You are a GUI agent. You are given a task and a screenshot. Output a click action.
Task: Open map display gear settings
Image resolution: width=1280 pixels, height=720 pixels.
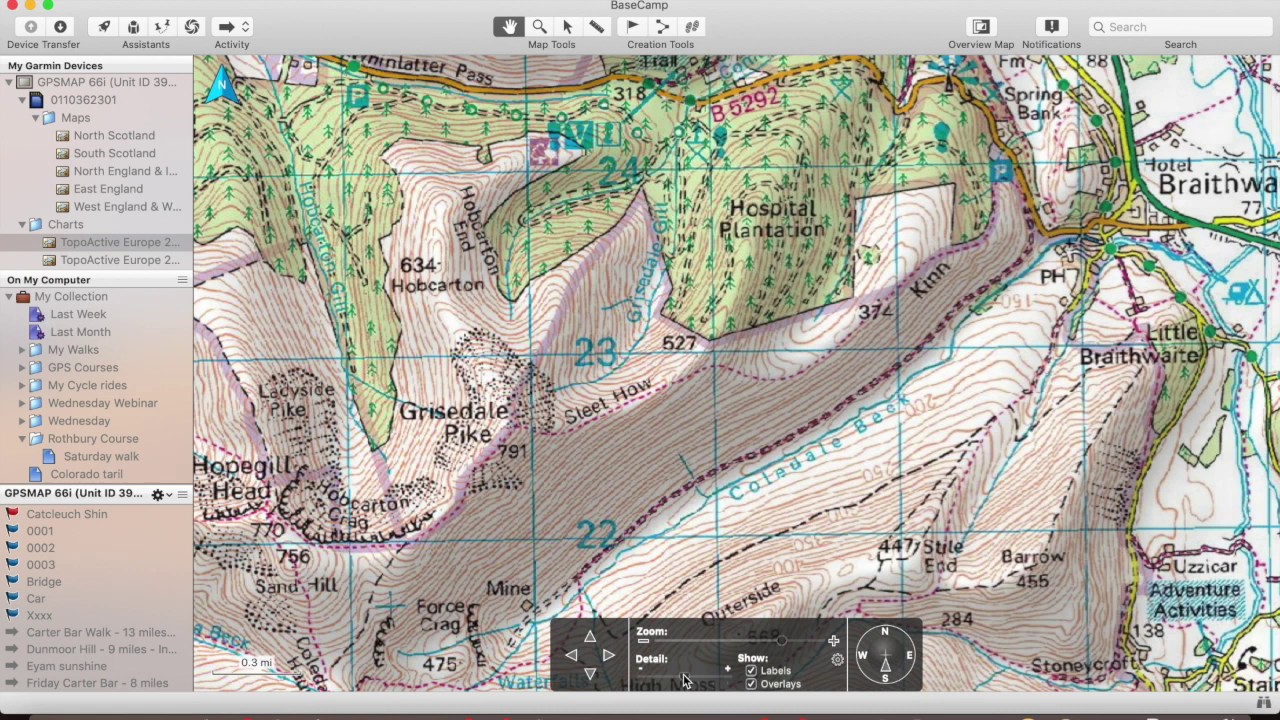click(x=838, y=660)
